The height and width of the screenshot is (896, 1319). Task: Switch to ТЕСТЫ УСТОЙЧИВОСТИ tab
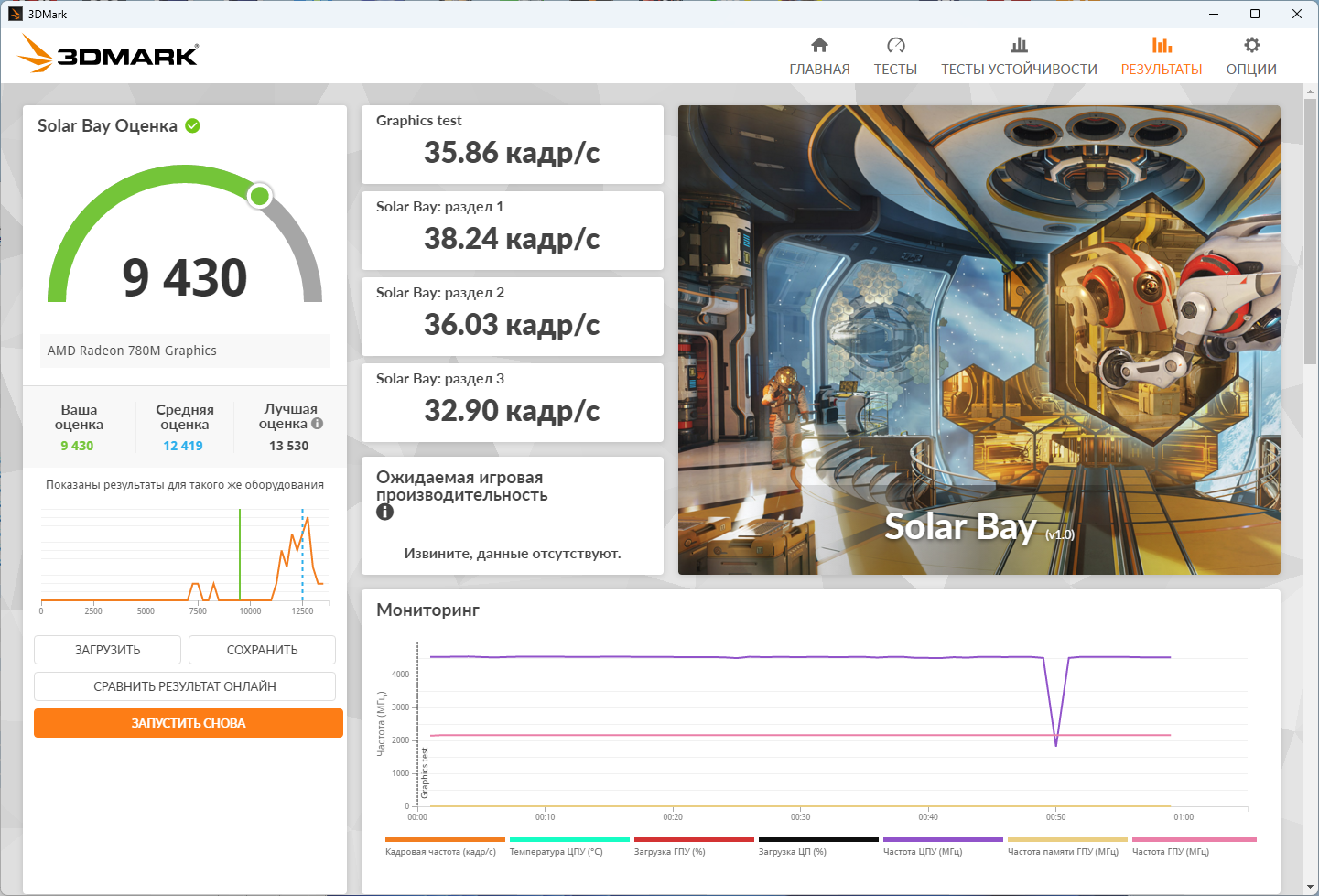tap(1019, 57)
